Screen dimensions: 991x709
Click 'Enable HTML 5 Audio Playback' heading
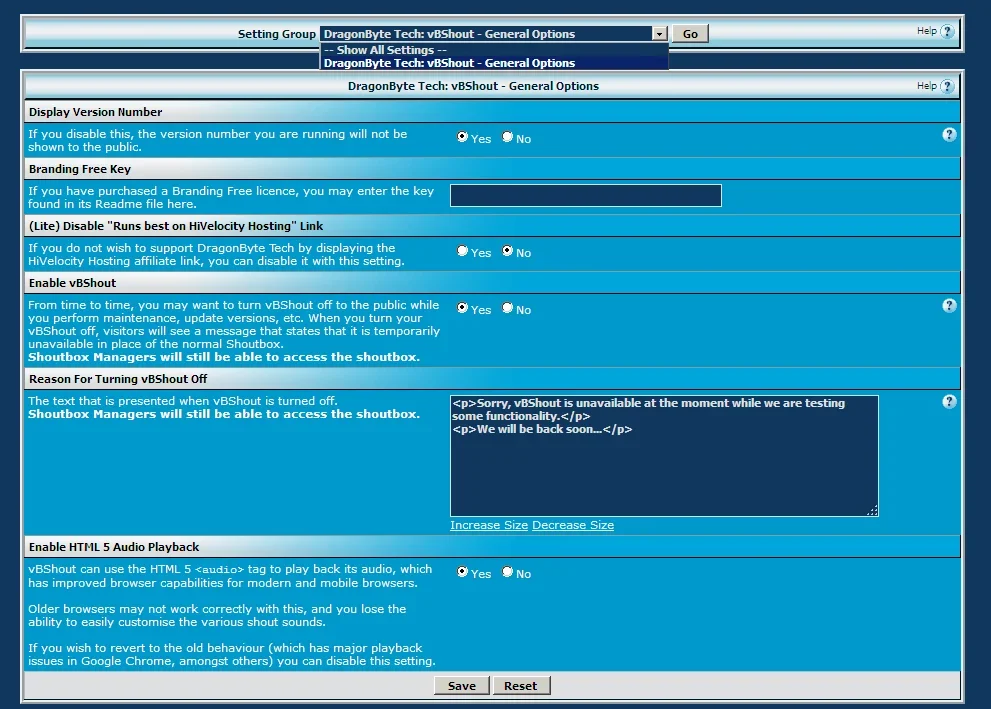point(114,547)
